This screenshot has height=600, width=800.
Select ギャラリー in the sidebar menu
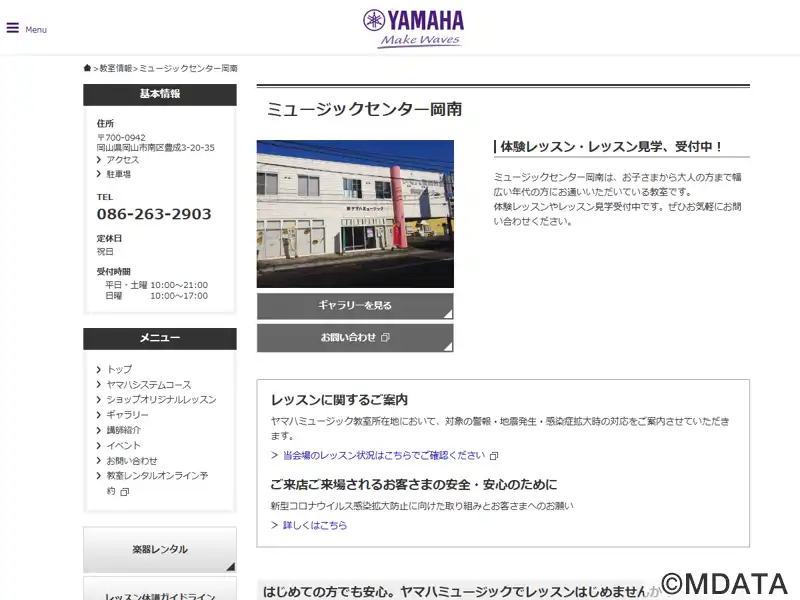tap(127, 415)
